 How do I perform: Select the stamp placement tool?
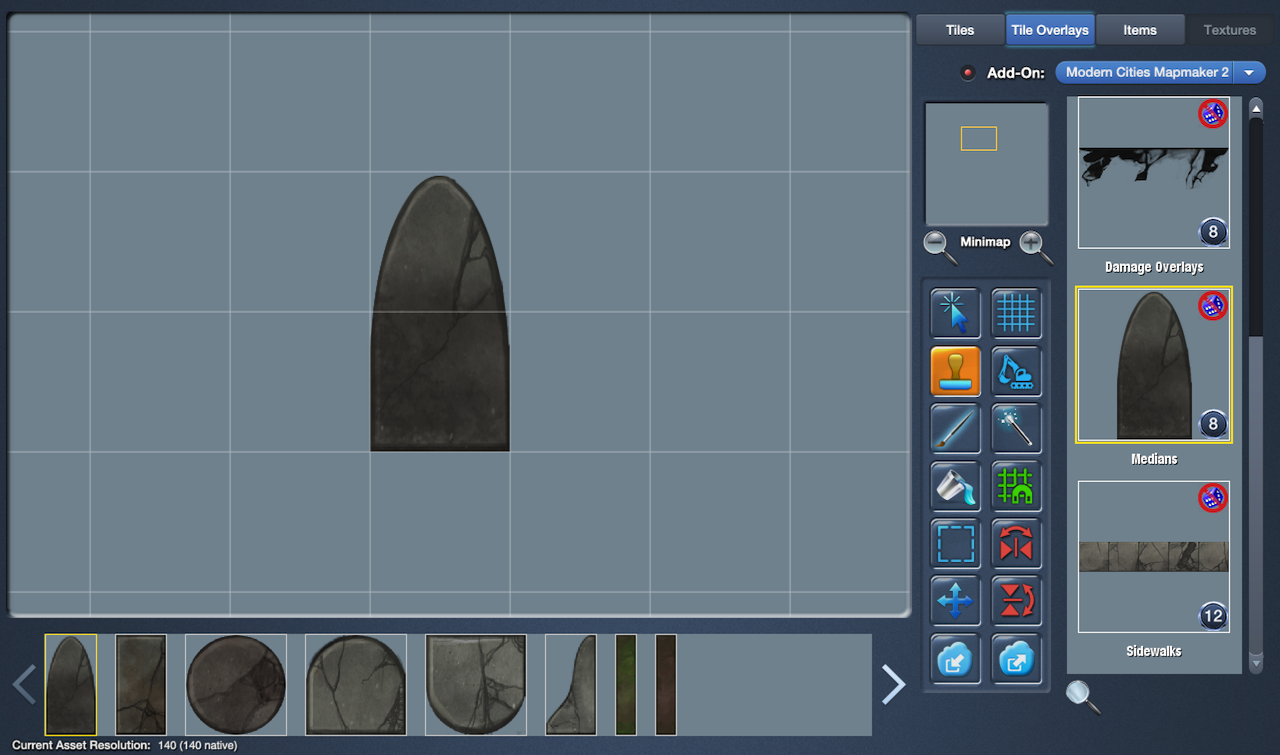click(x=955, y=371)
